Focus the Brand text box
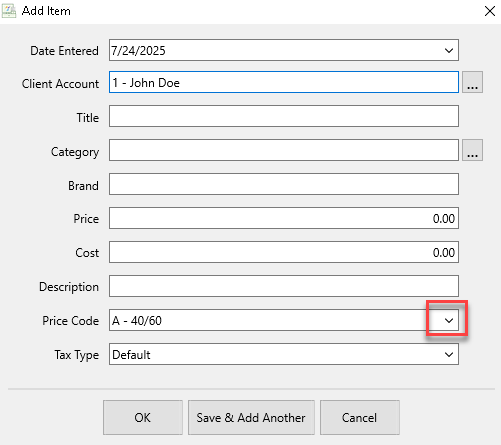 [284, 184]
